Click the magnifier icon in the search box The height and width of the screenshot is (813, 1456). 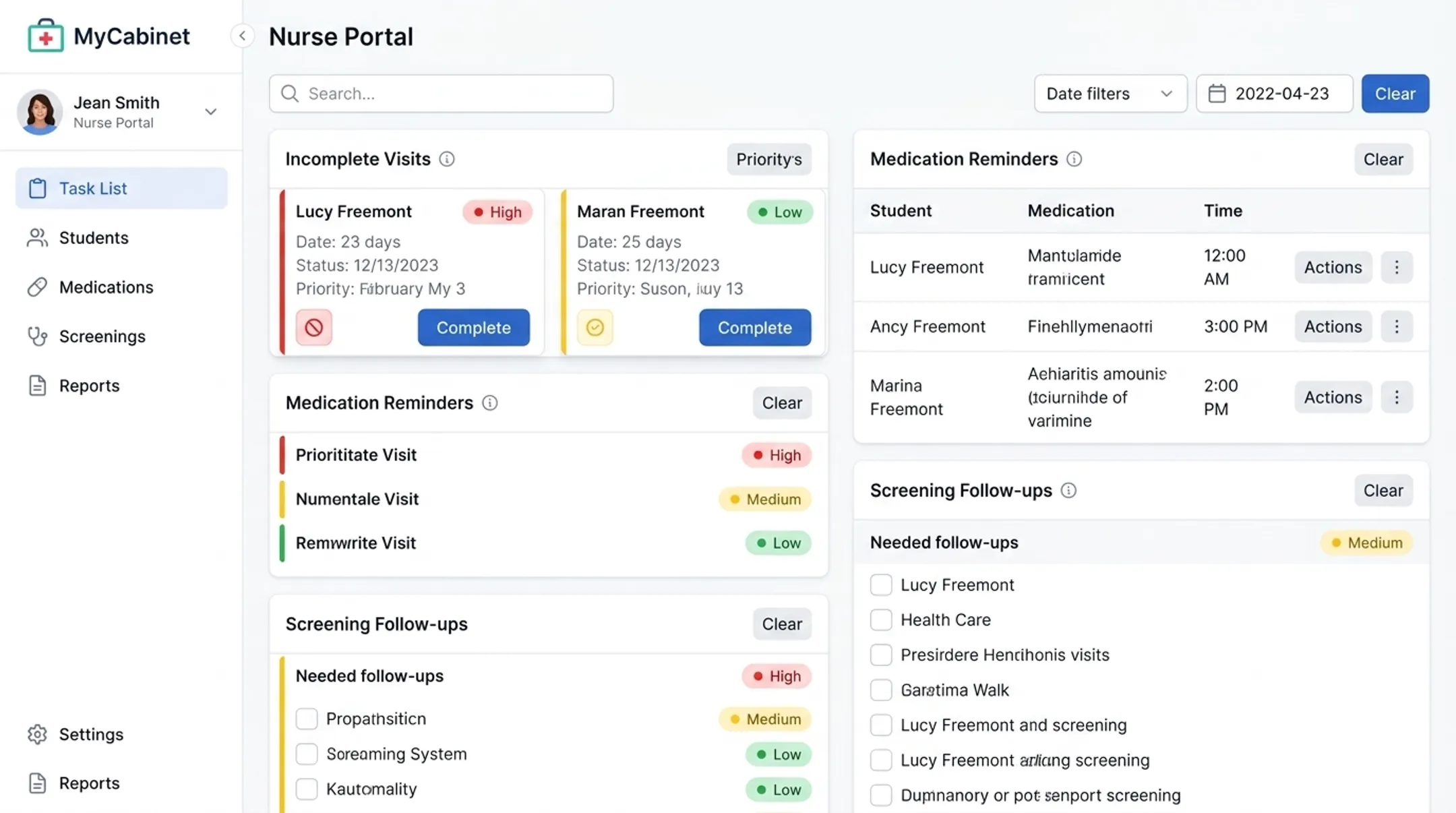290,94
